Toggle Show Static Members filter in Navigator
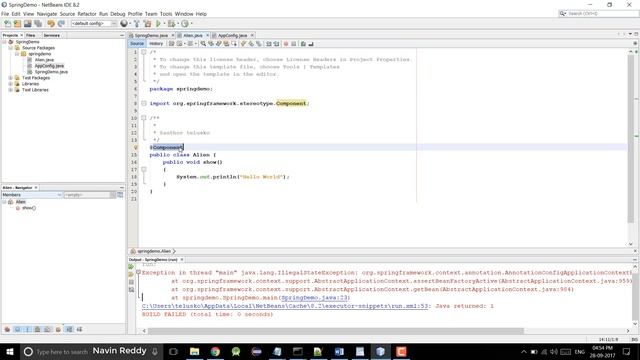This screenshot has height=360, width=640. [27, 329]
